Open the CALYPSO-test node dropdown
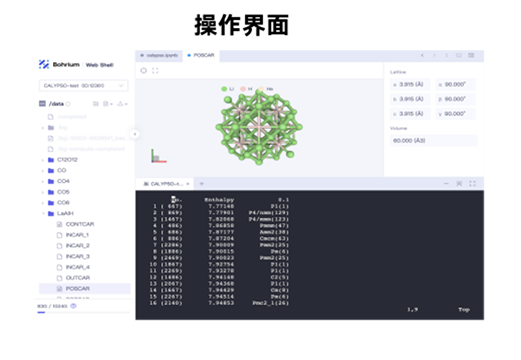Image resolution: width=521 pixels, height=360 pixels. tap(84, 86)
